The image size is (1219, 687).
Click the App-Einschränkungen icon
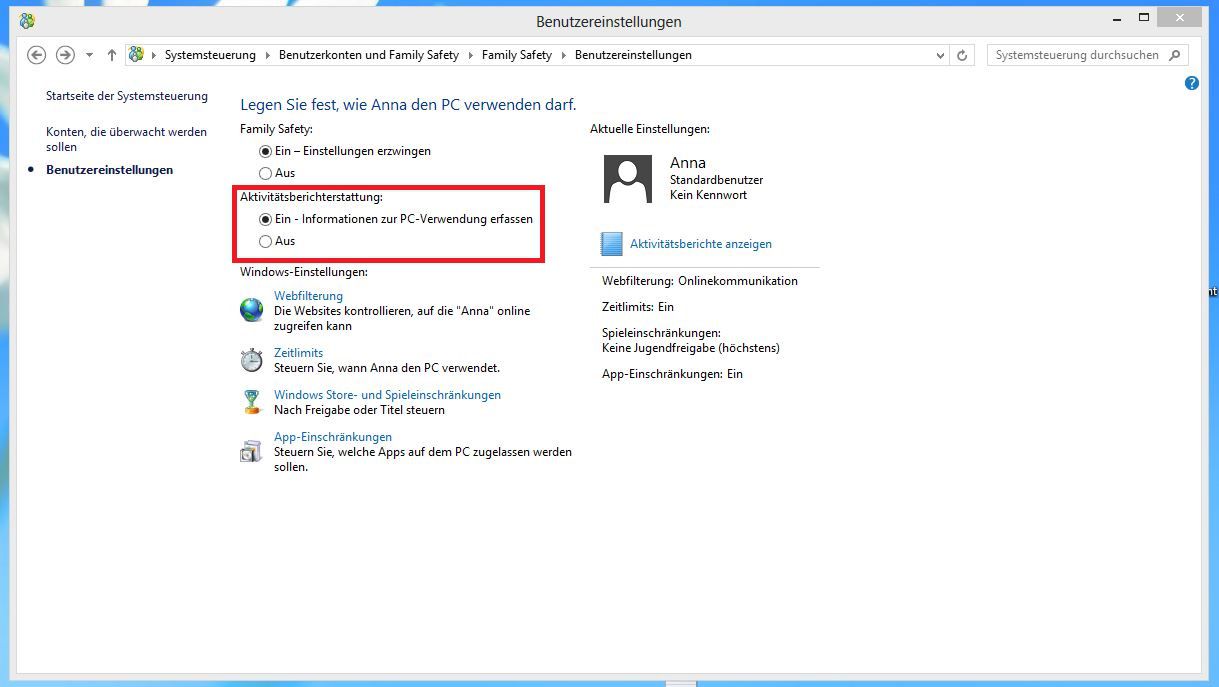251,451
